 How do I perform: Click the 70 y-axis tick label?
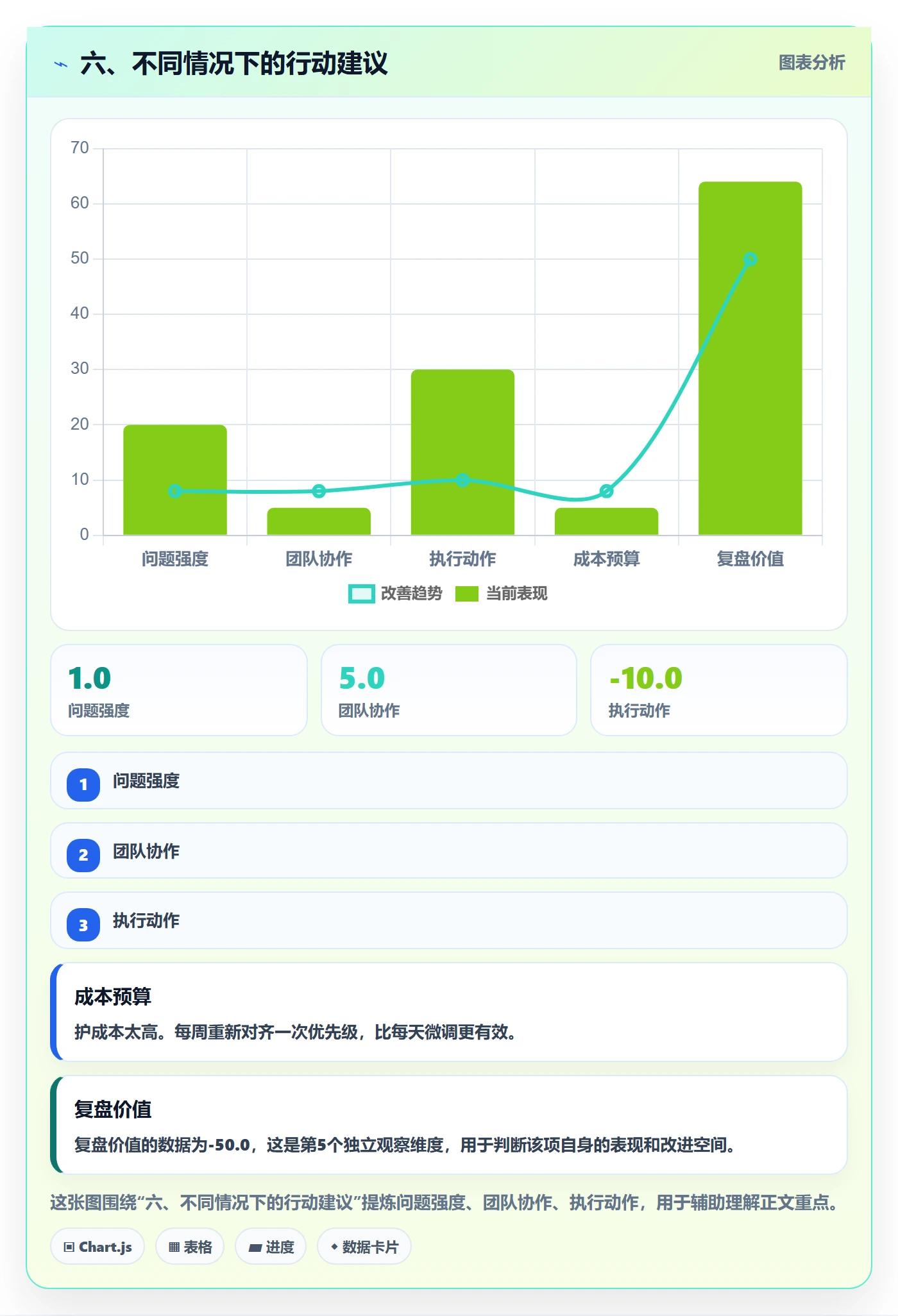(x=80, y=148)
